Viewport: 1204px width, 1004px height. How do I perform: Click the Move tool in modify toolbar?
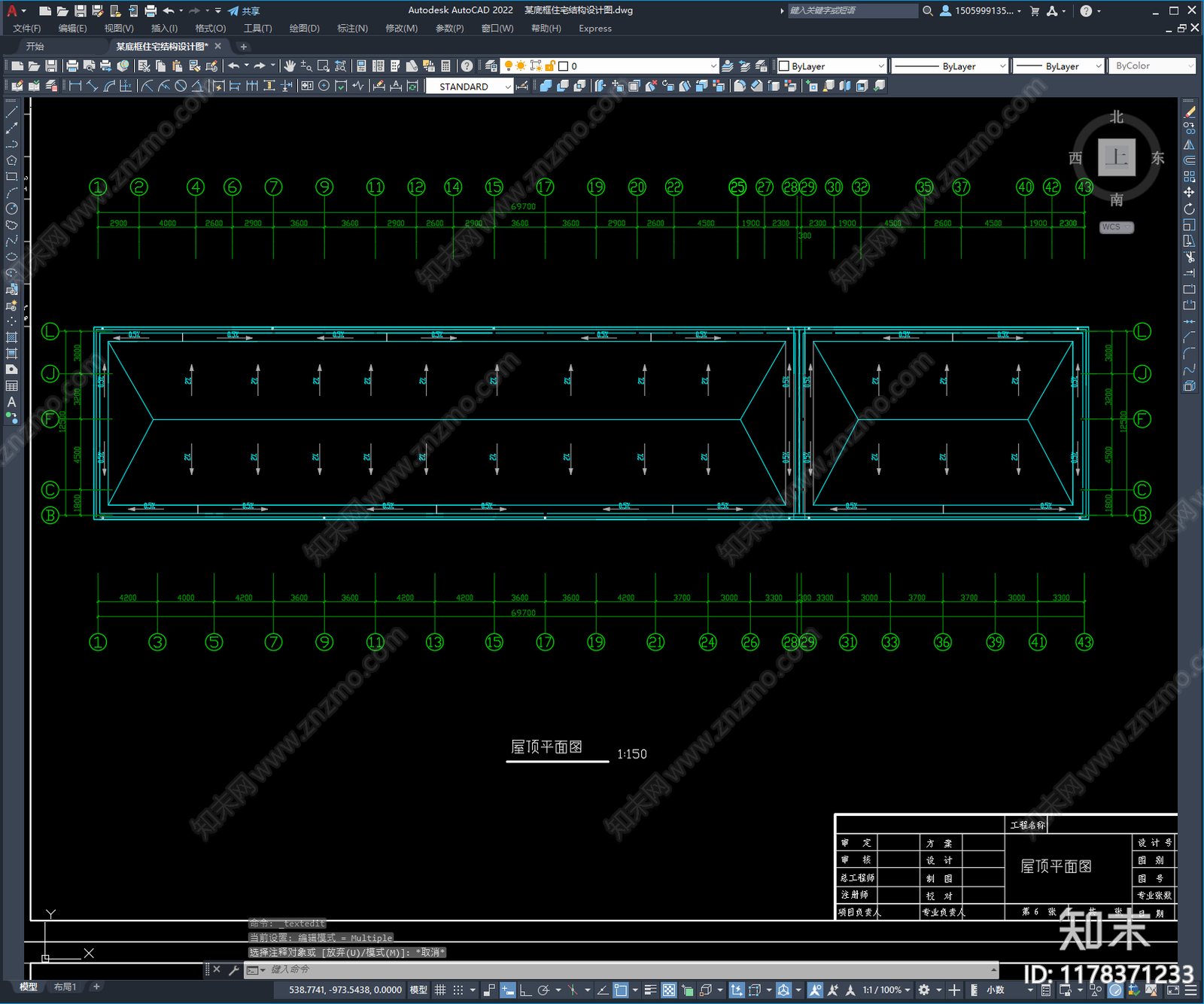click(x=1189, y=193)
